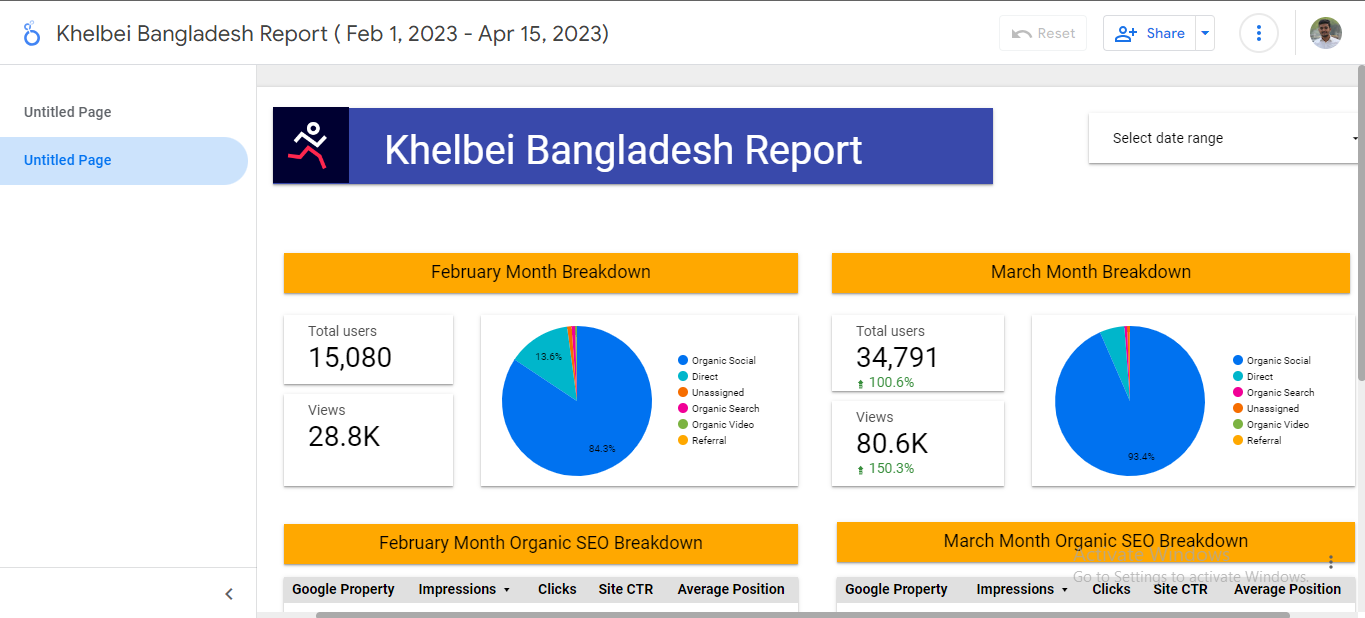
Task: Sort February table by Google Property
Action: click(343, 590)
